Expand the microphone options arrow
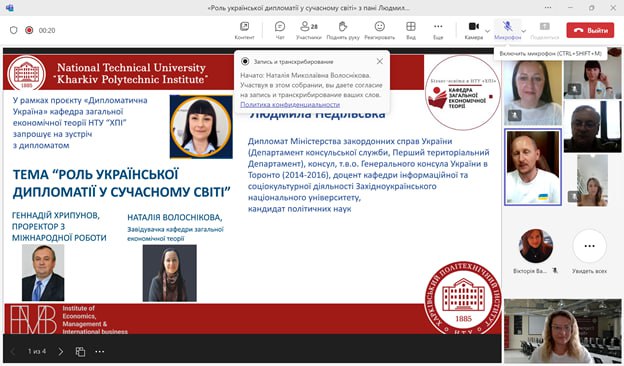 [x=524, y=31]
